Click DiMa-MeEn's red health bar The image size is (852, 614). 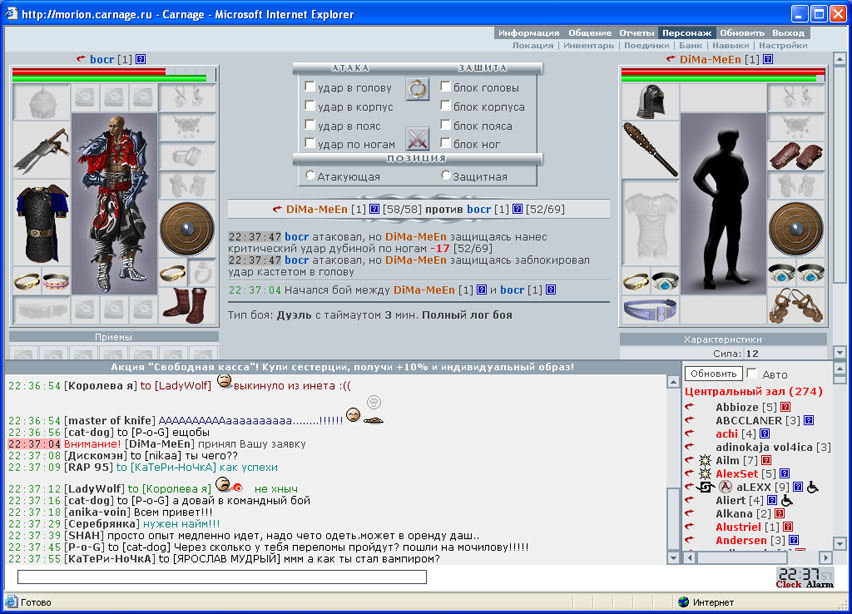723,71
